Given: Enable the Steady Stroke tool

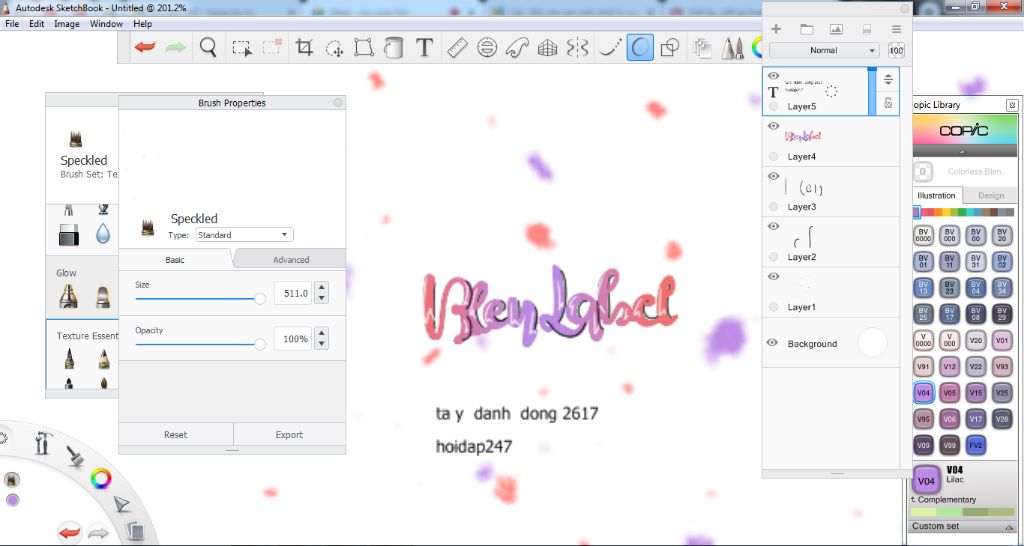Looking at the screenshot, I should (x=609, y=48).
